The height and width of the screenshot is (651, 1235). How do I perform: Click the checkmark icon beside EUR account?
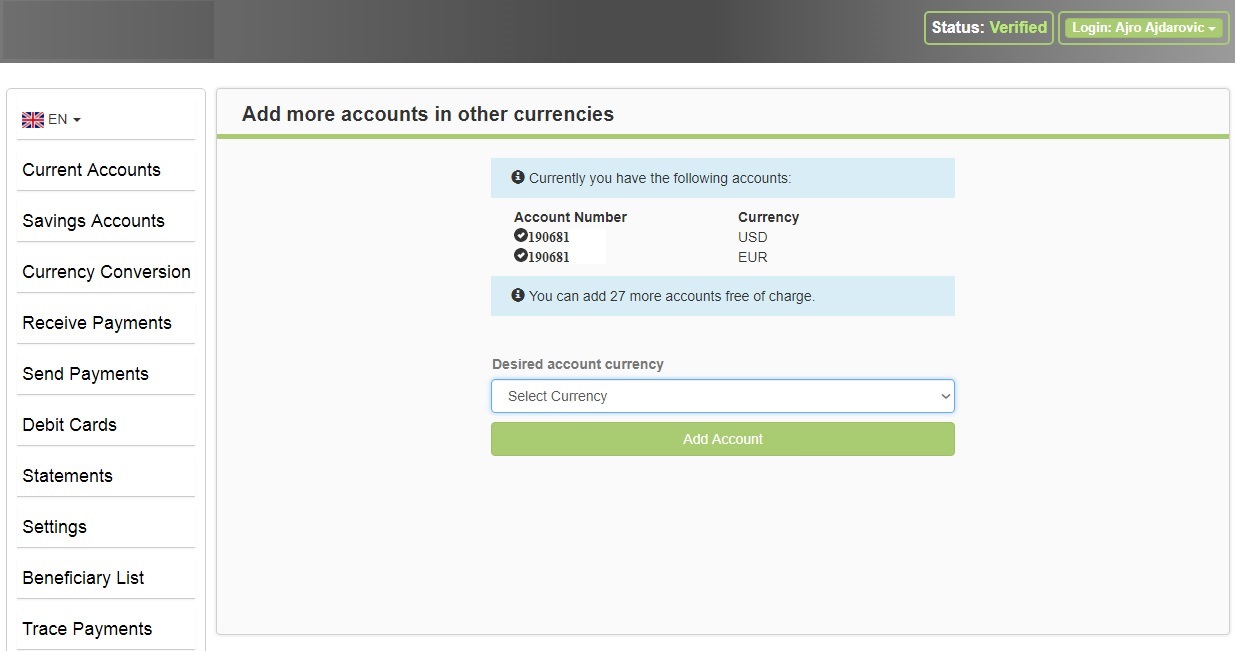520,256
